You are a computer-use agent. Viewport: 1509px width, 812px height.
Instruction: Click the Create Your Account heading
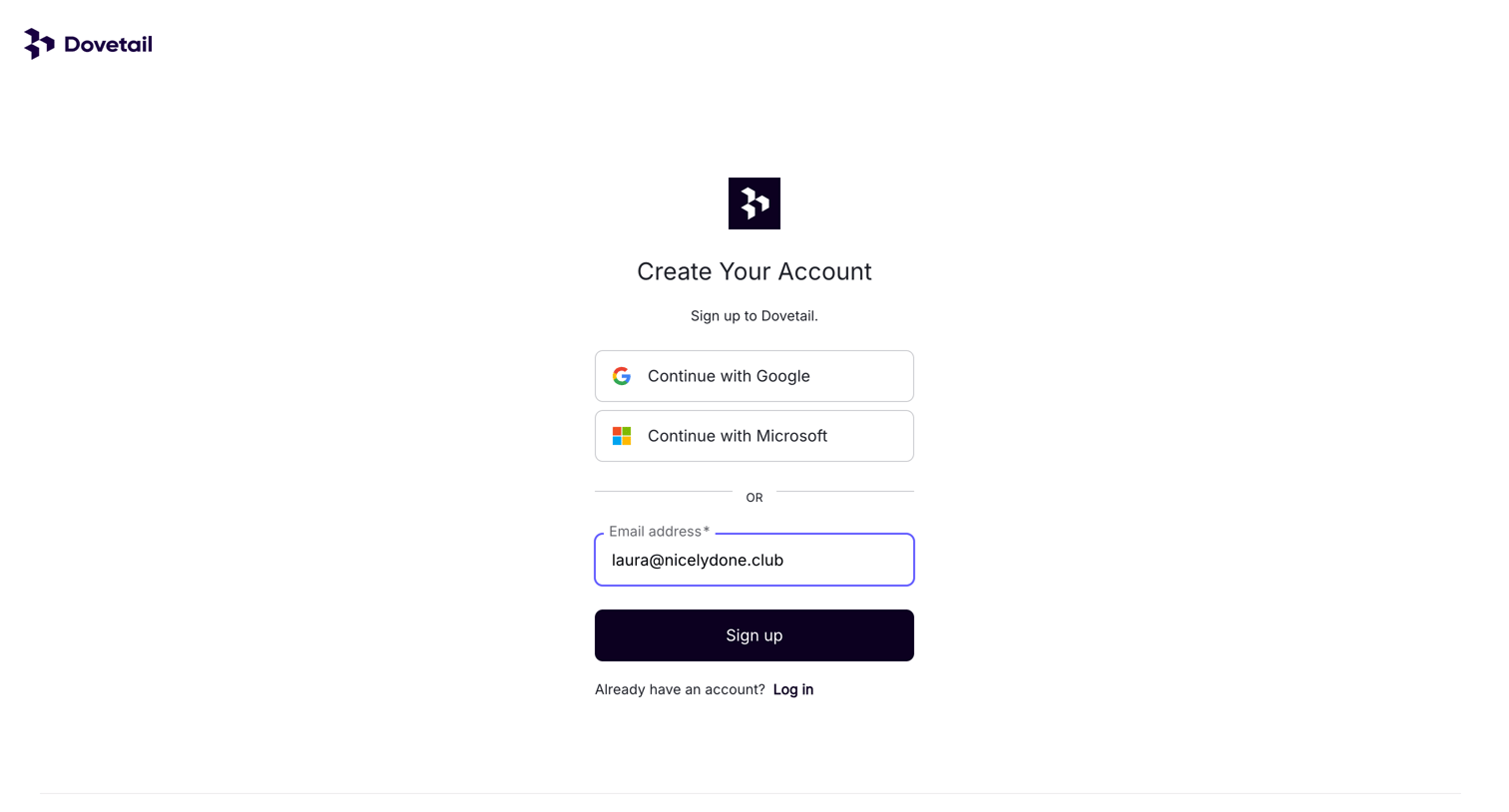(754, 271)
